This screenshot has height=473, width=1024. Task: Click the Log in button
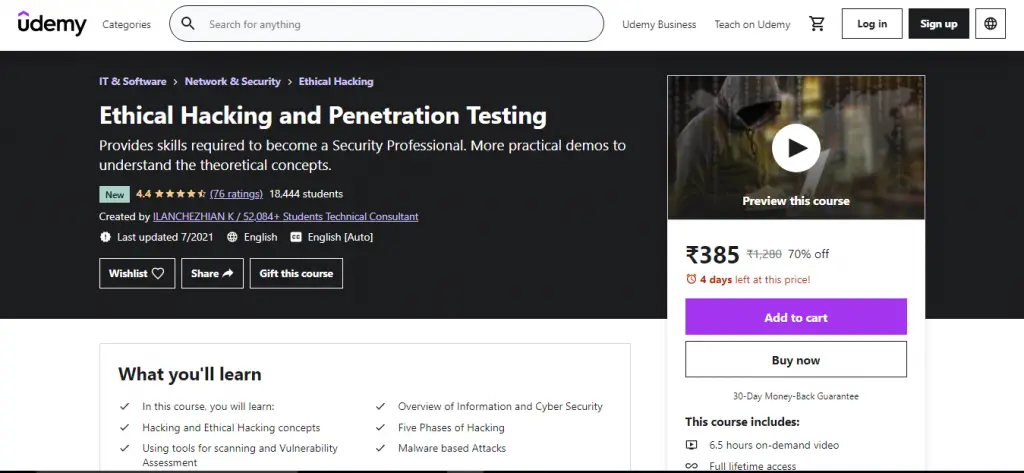(872, 24)
